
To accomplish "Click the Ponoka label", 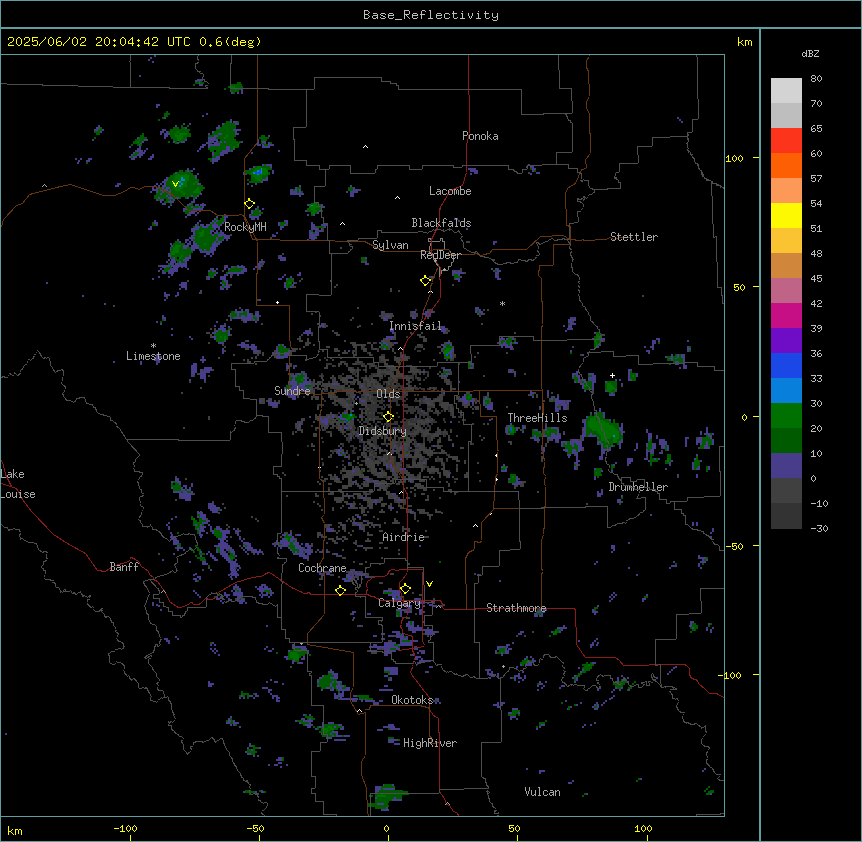I will [480, 136].
